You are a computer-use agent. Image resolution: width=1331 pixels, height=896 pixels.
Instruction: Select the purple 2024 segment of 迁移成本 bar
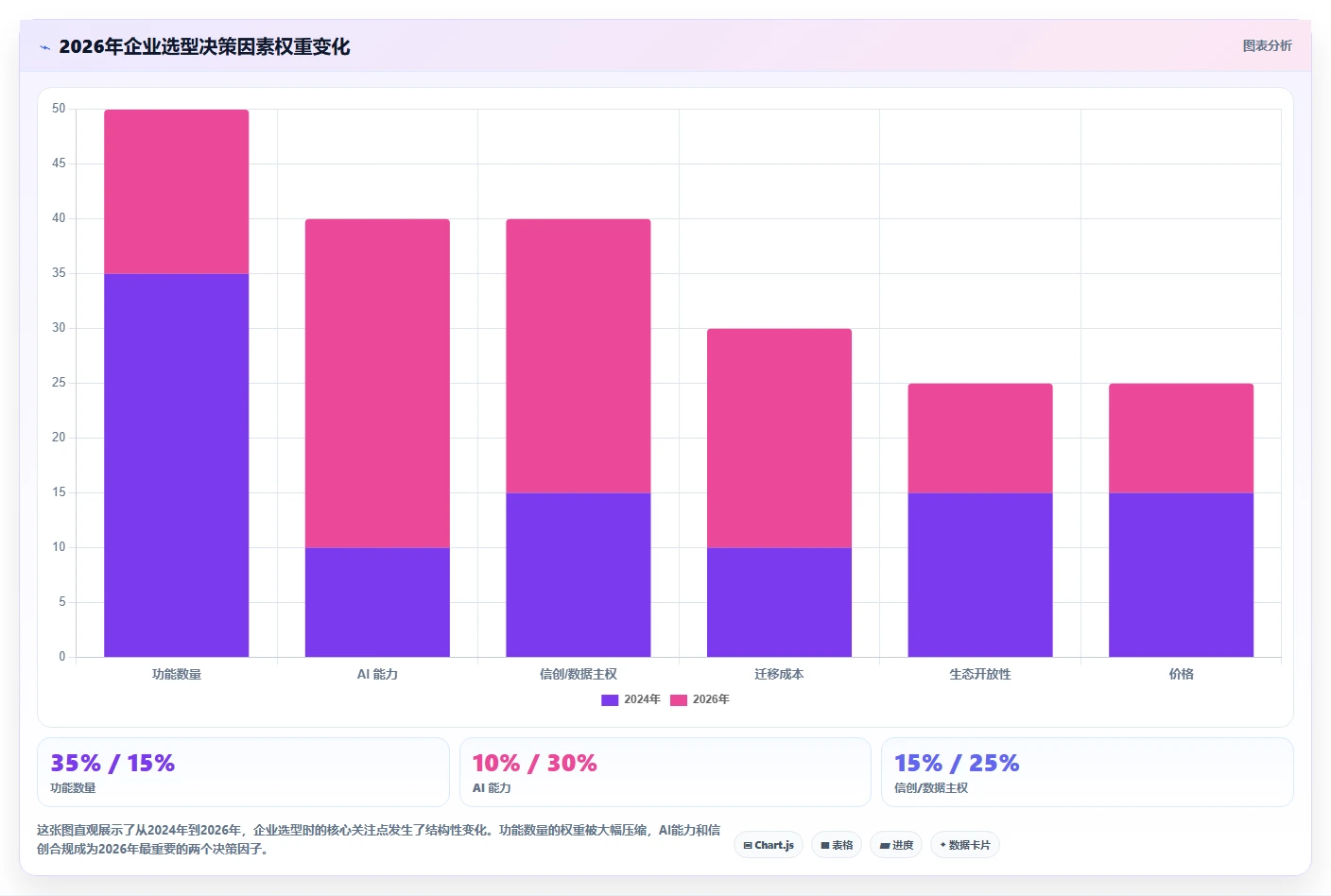tap(779, 602)
